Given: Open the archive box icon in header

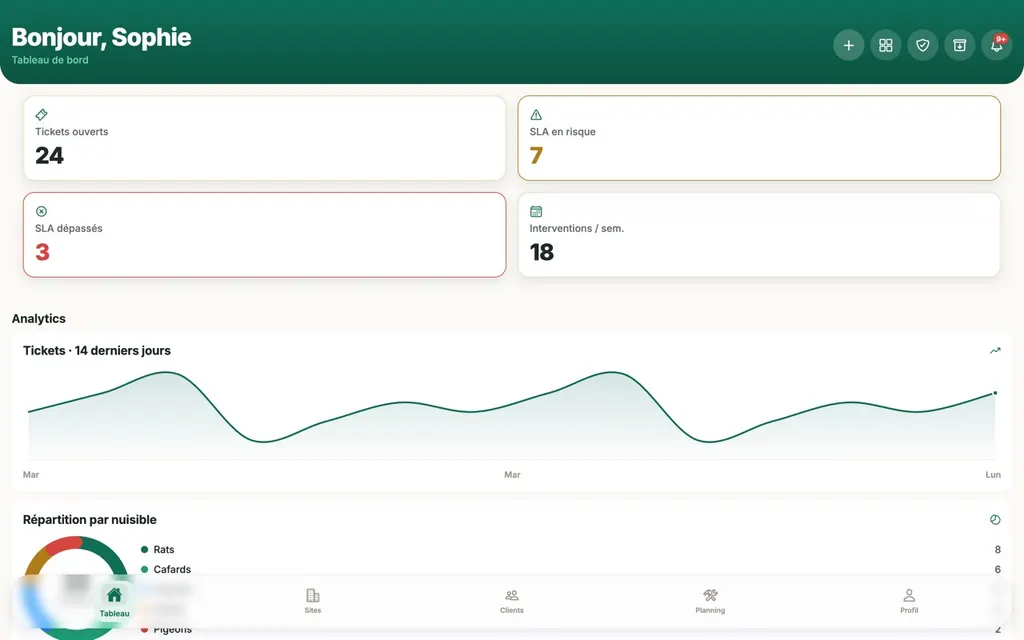Looking at the screenshot, I should (959, 45).
